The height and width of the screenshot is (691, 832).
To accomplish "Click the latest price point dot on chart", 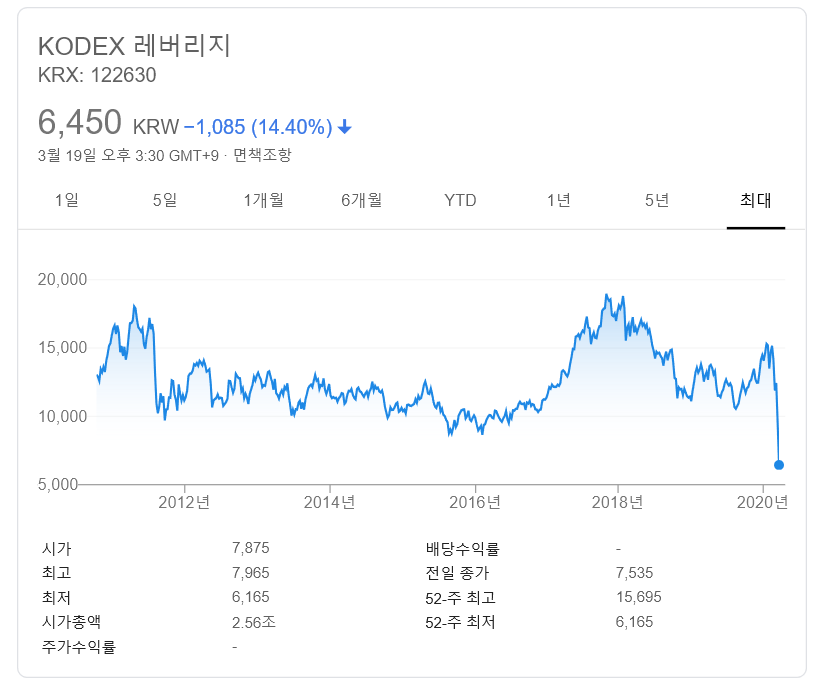I will click(x=779, y=464).
